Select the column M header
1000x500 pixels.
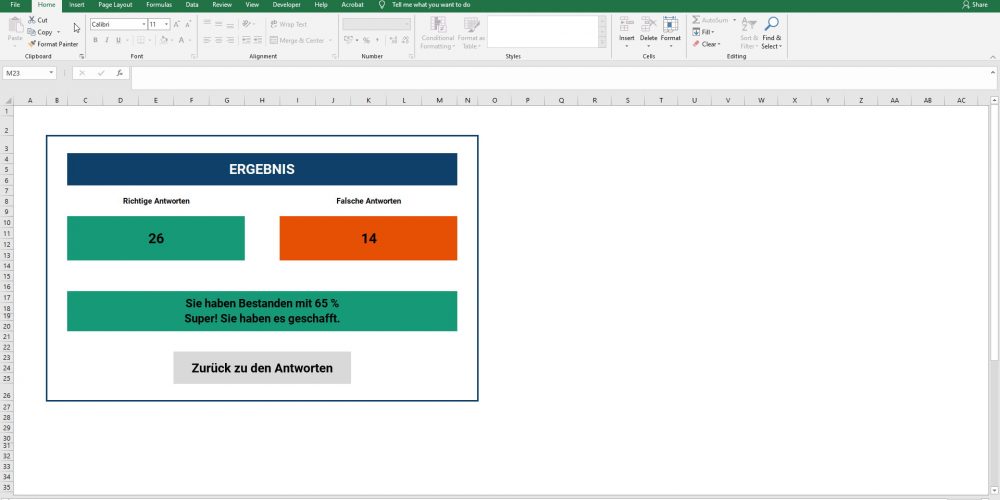(440, 101)
